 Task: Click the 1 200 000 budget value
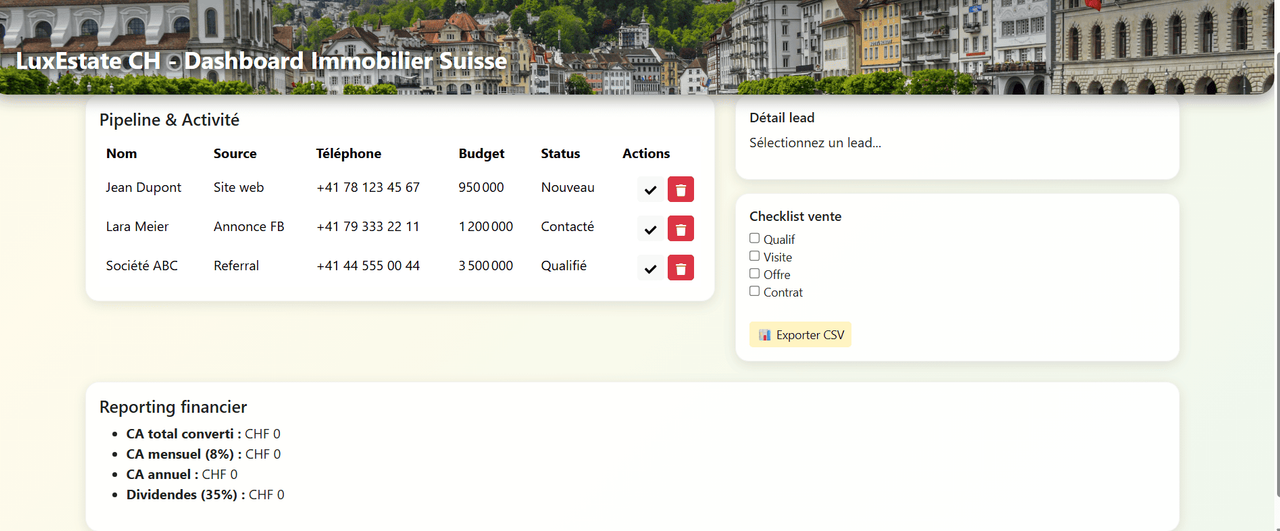click(x=486, y=227)
